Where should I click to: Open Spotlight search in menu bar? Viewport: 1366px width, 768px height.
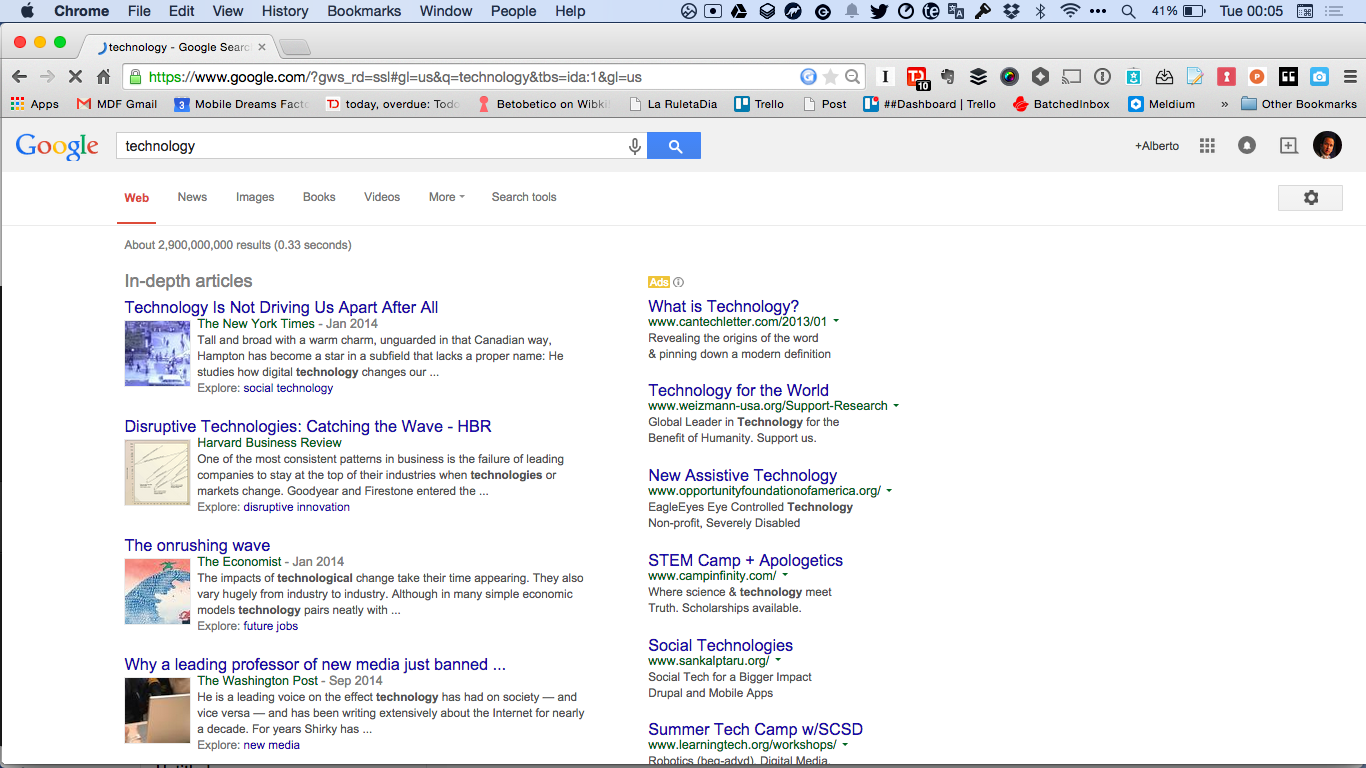click(x=1129, y=11)
